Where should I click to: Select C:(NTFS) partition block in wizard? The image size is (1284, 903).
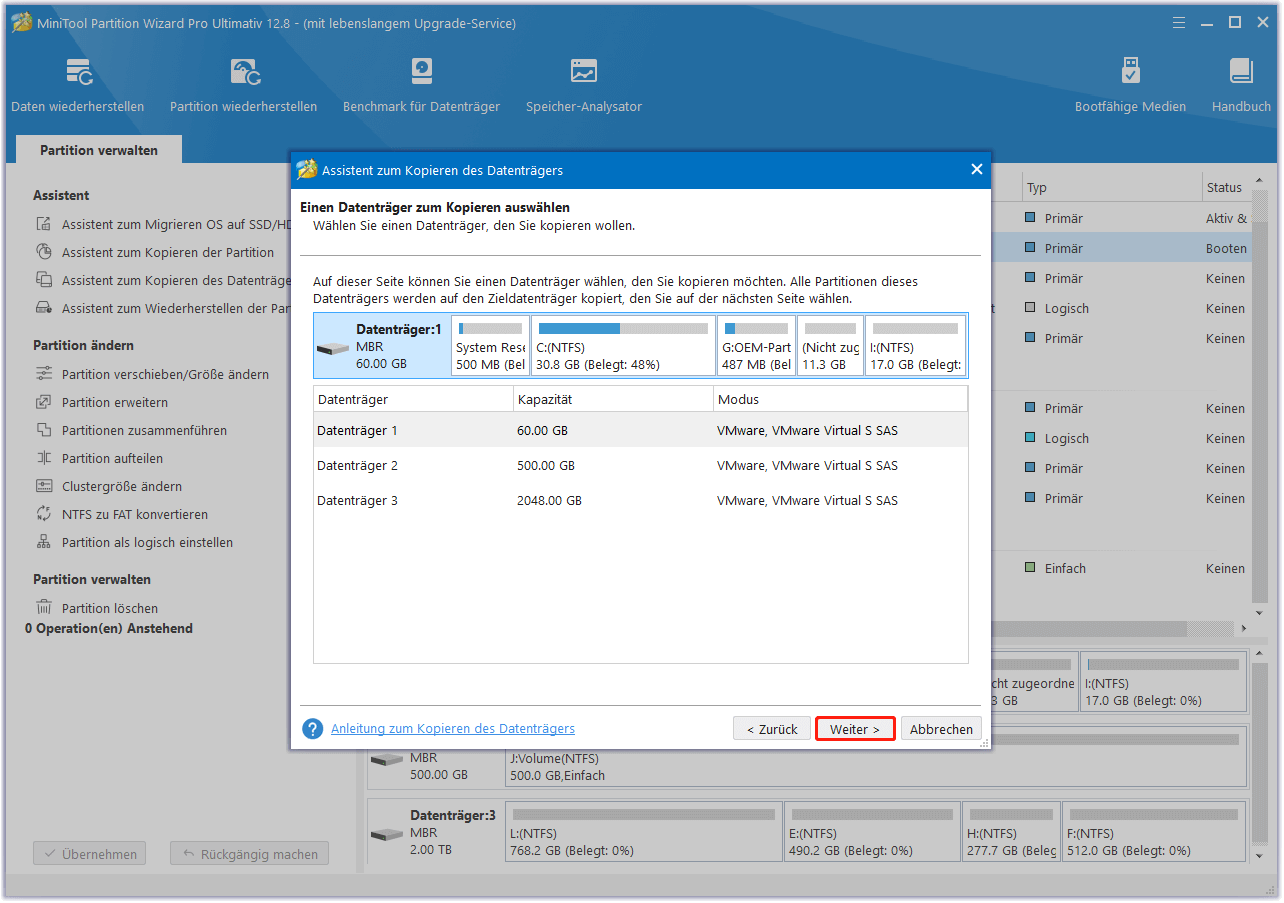pos(623,346)
